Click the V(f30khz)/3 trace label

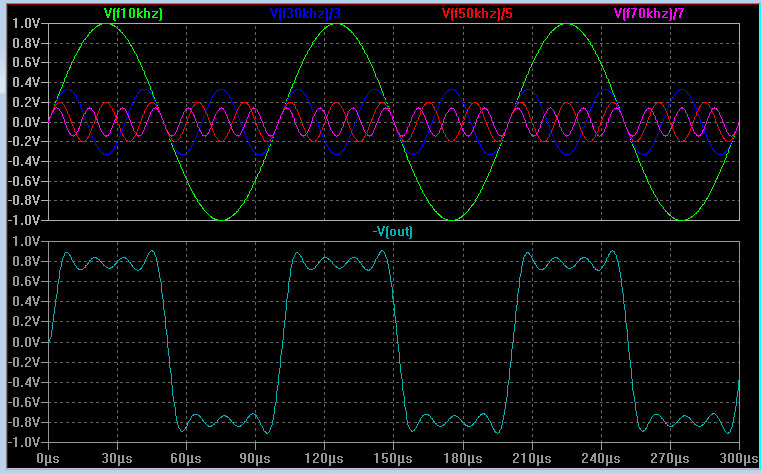(305, 13)
